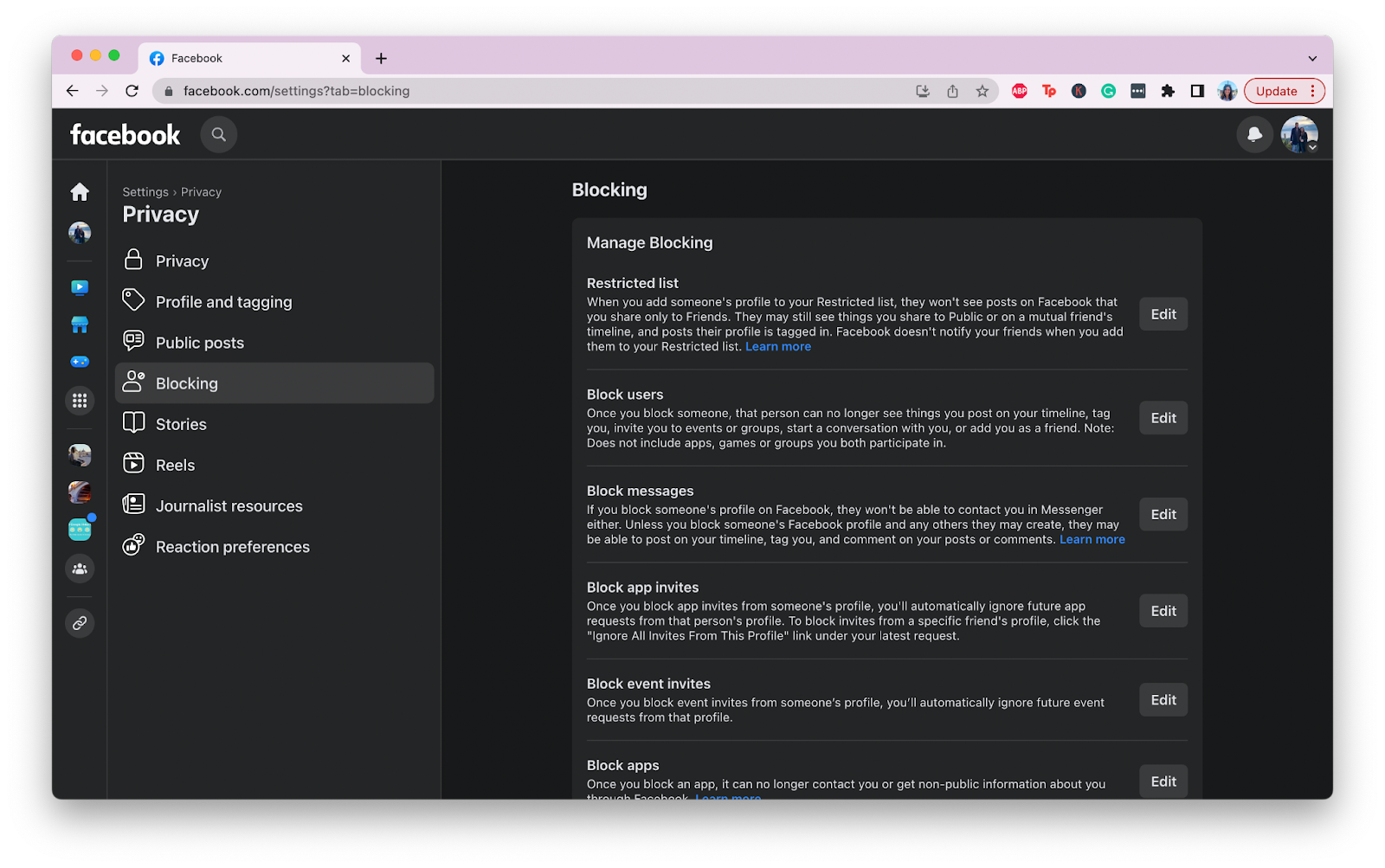Click the Home icon in left rail
The width and height of the screenshot is (1385, 868).
(x=80, y=192)
